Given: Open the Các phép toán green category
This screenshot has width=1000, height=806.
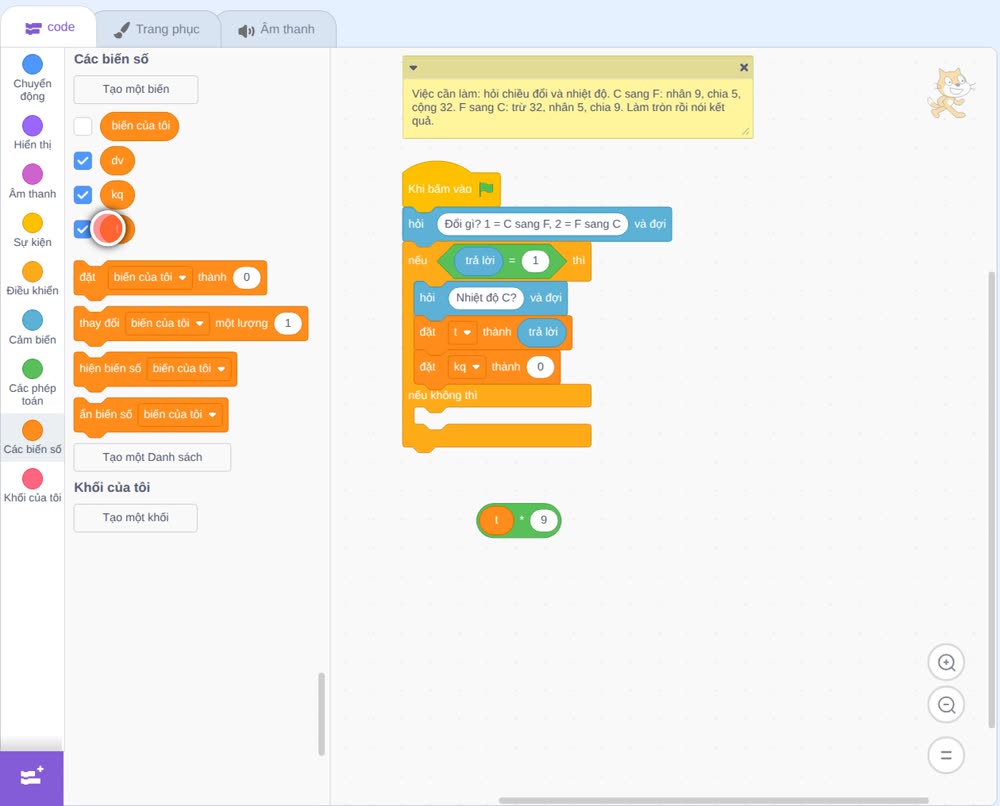Looking at the screenshot, I should pyautogui.click(x=33, y=369).
